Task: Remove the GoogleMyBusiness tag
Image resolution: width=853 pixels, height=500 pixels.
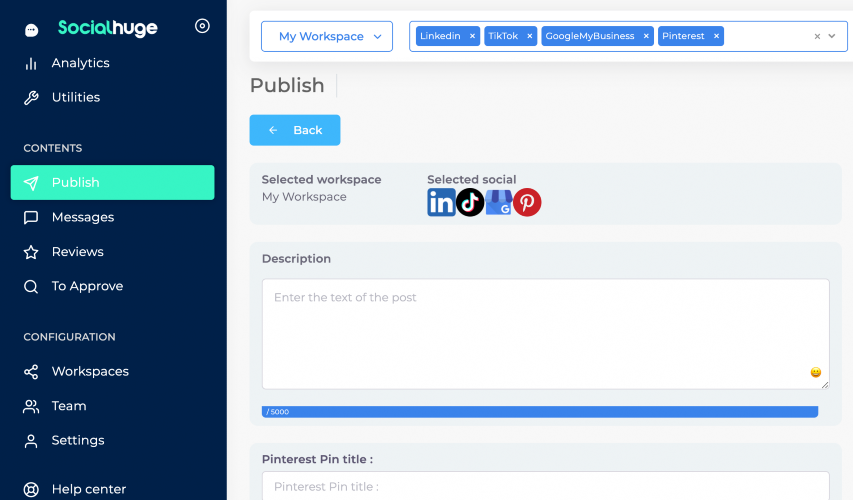Action: click(x=646, y=36)
